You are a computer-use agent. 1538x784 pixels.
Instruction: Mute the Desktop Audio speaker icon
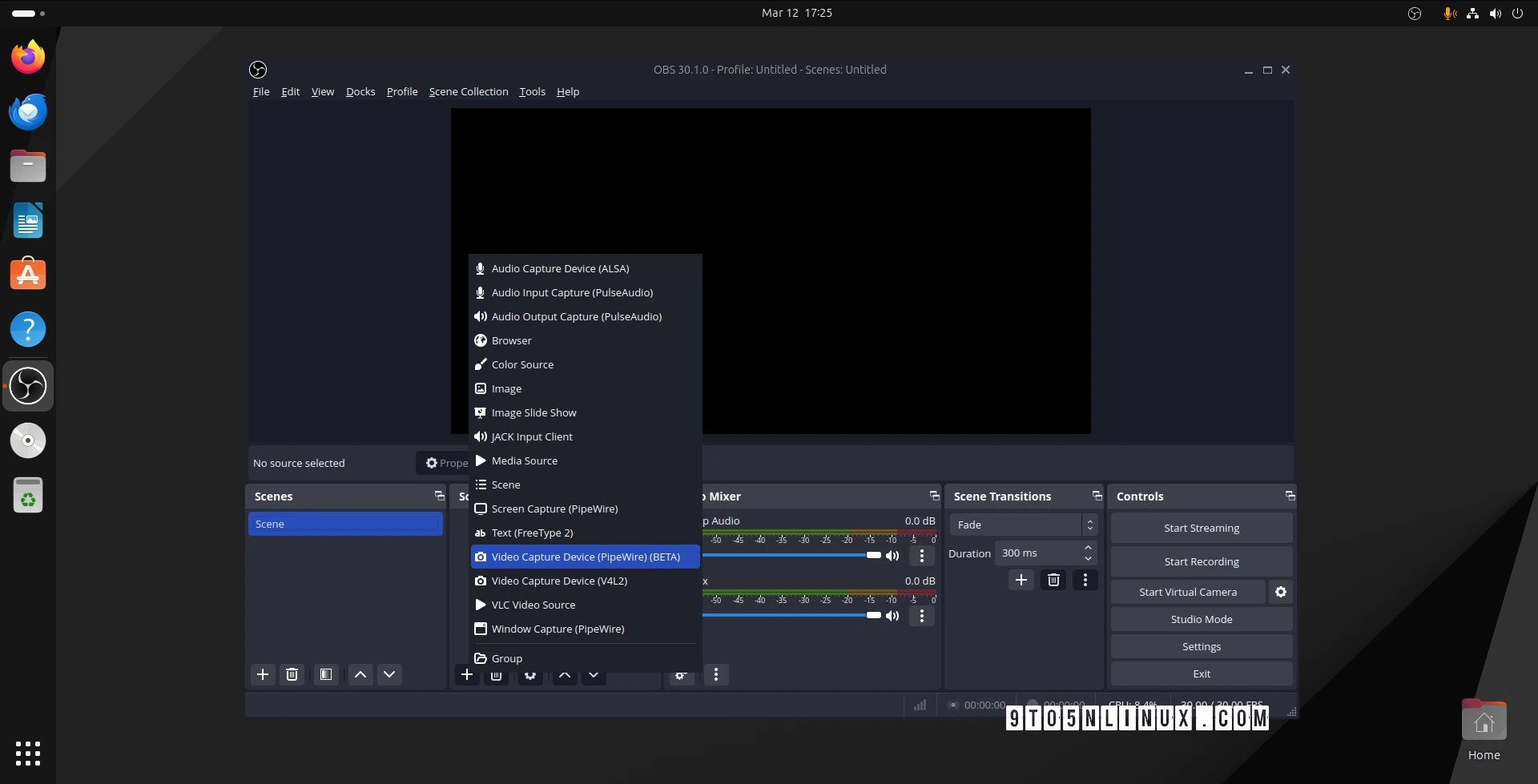pos(892,555)
